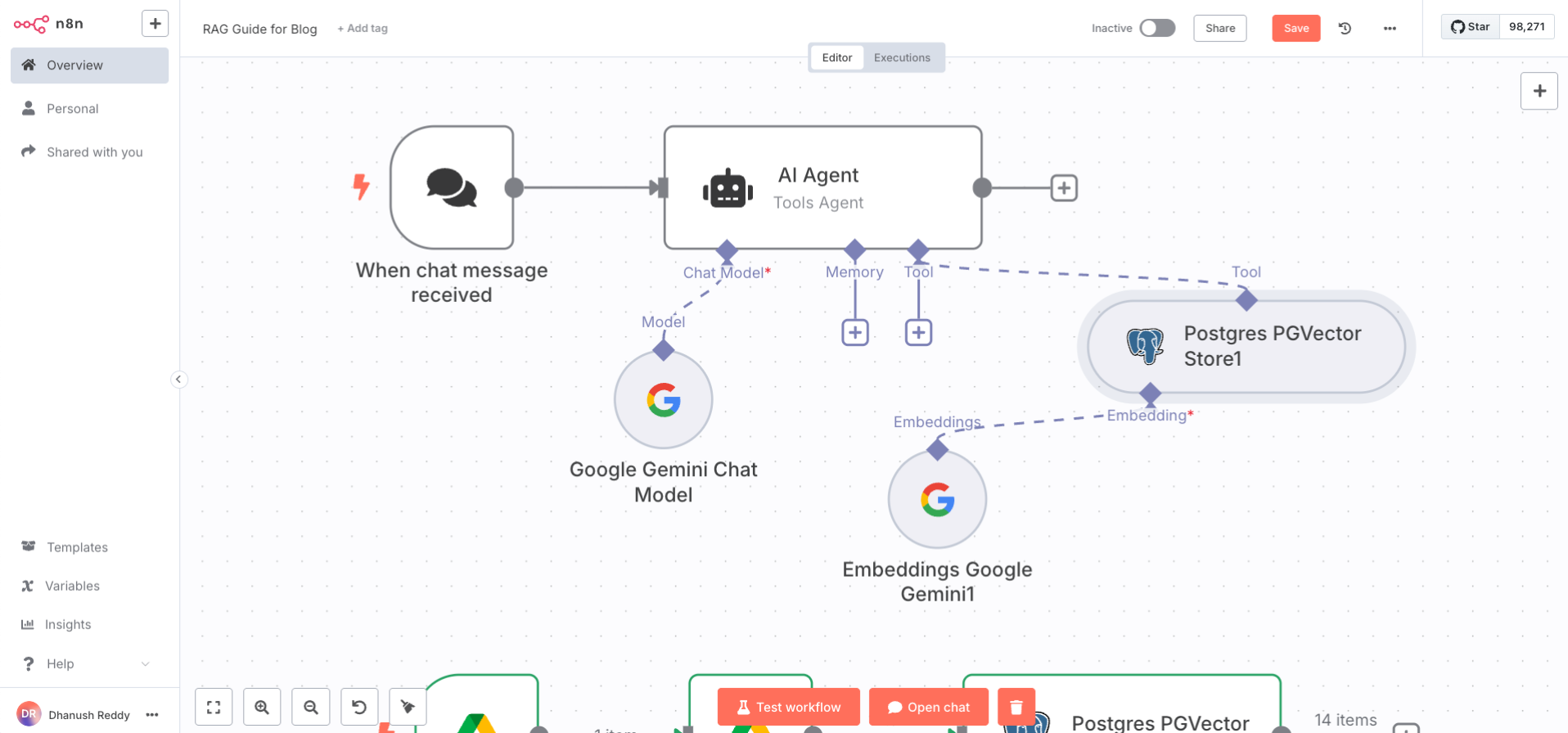Screen dimensions: 1568x733
Task: Click the Add tag field
Action: point(363,29)
